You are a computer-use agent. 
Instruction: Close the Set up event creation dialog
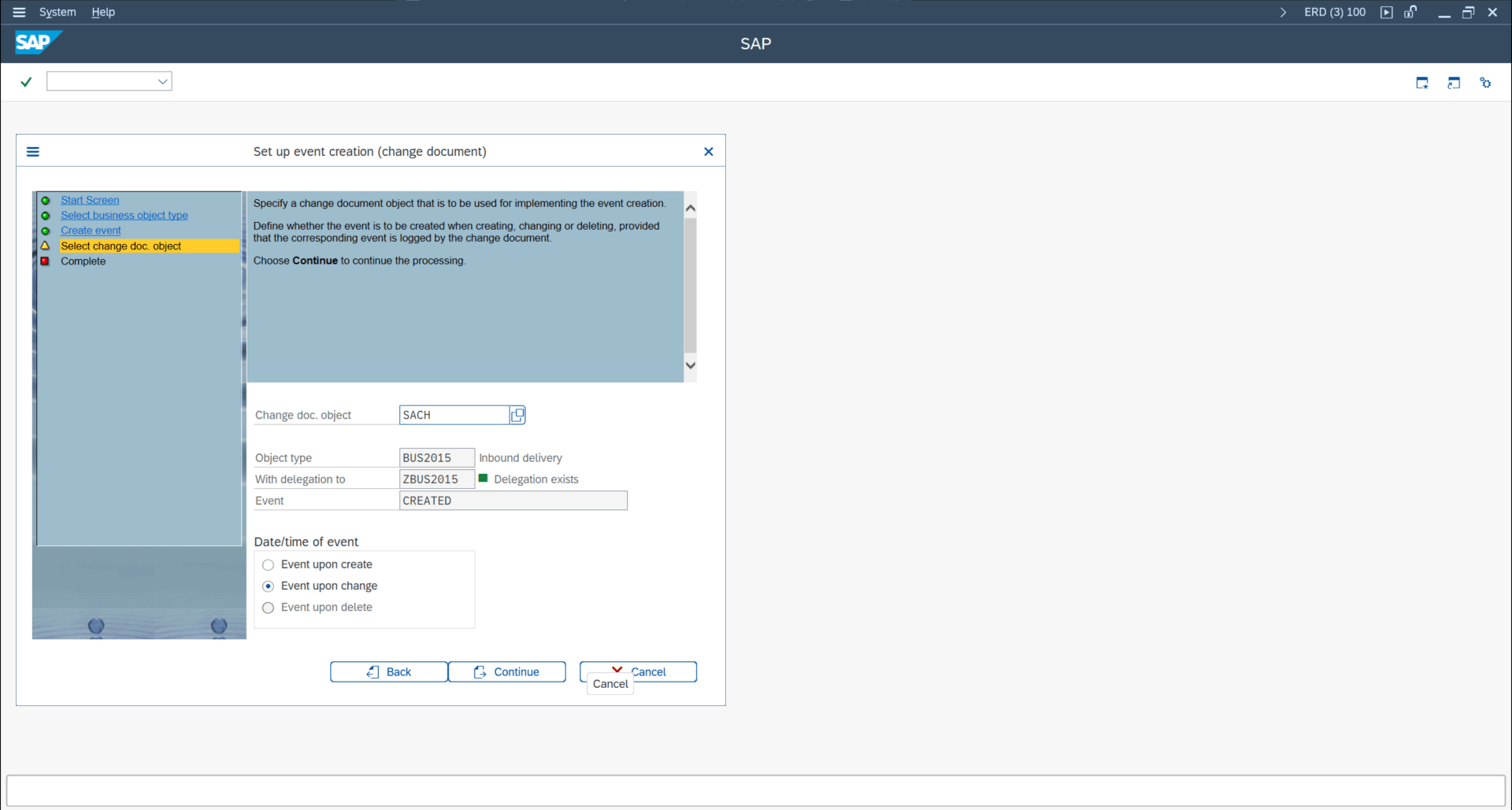click(x=709, y=151)
